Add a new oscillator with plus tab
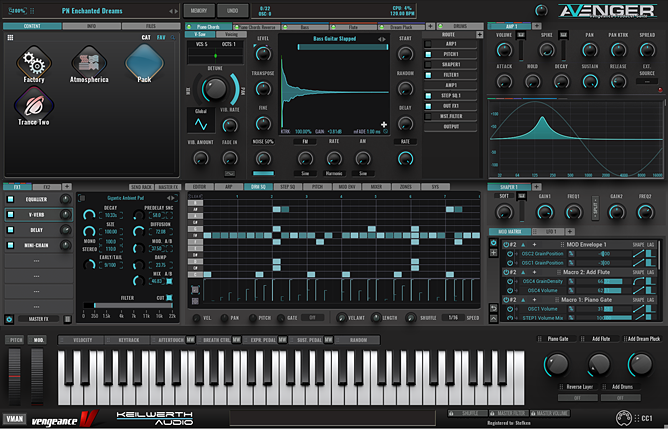The image size is (668, 429). 430,26
